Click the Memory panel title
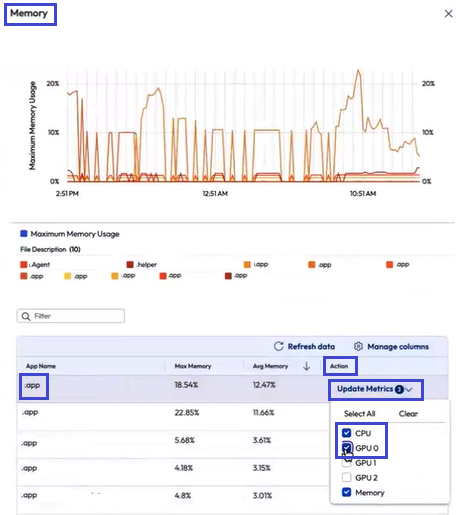 pyautogui.click(x=29, y=13)
